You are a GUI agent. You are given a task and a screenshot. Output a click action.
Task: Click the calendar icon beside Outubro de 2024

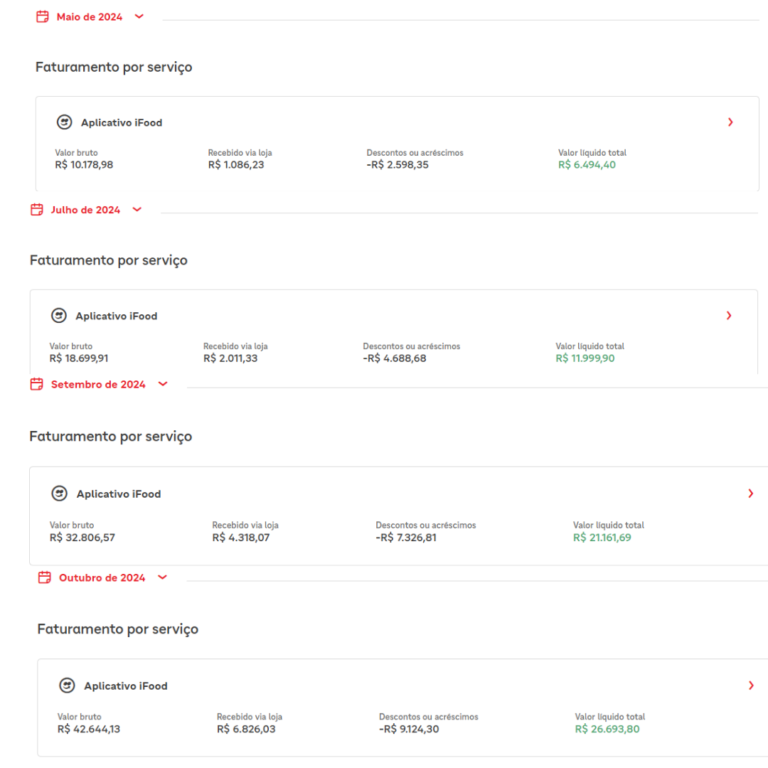(44, 577)
